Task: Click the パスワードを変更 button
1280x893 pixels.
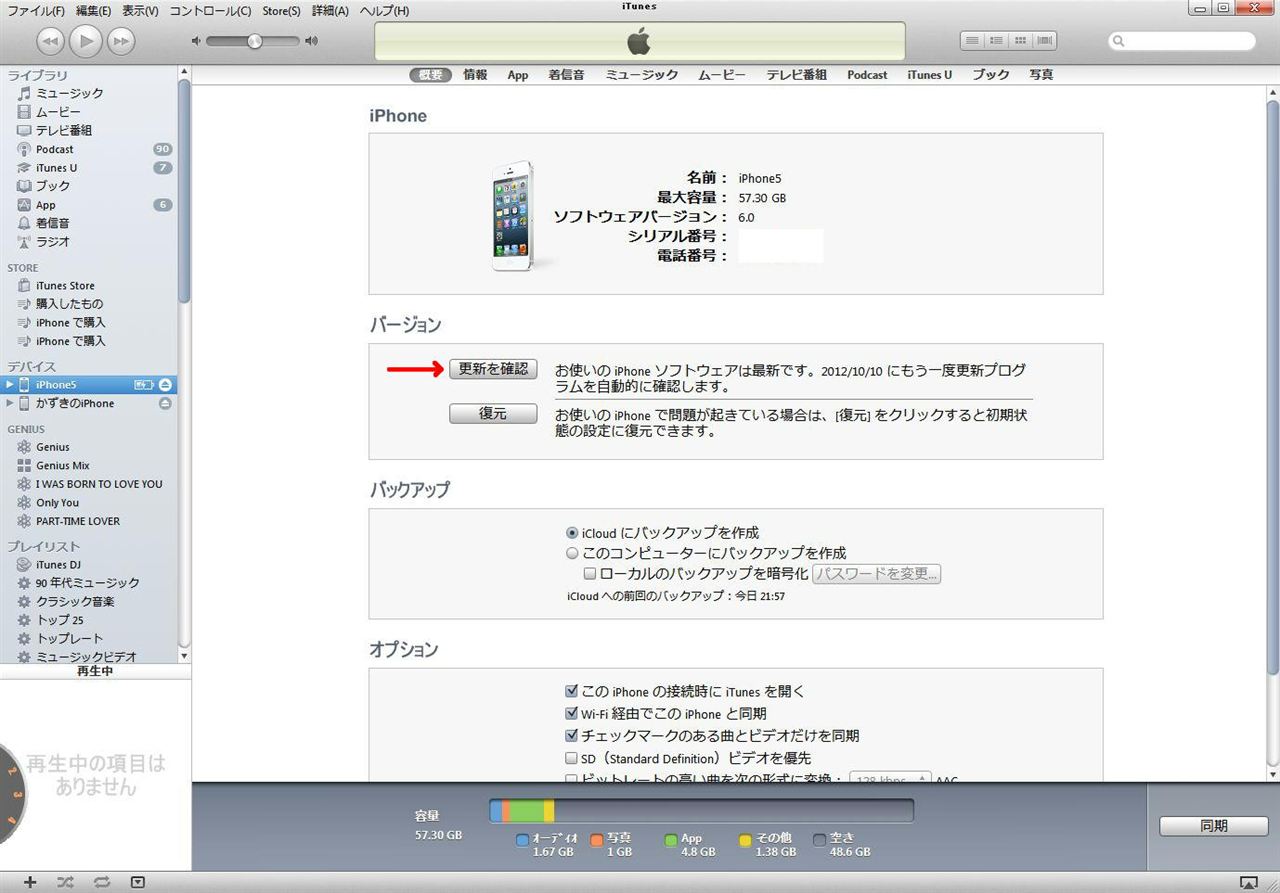Action: (x=876, y=574)
